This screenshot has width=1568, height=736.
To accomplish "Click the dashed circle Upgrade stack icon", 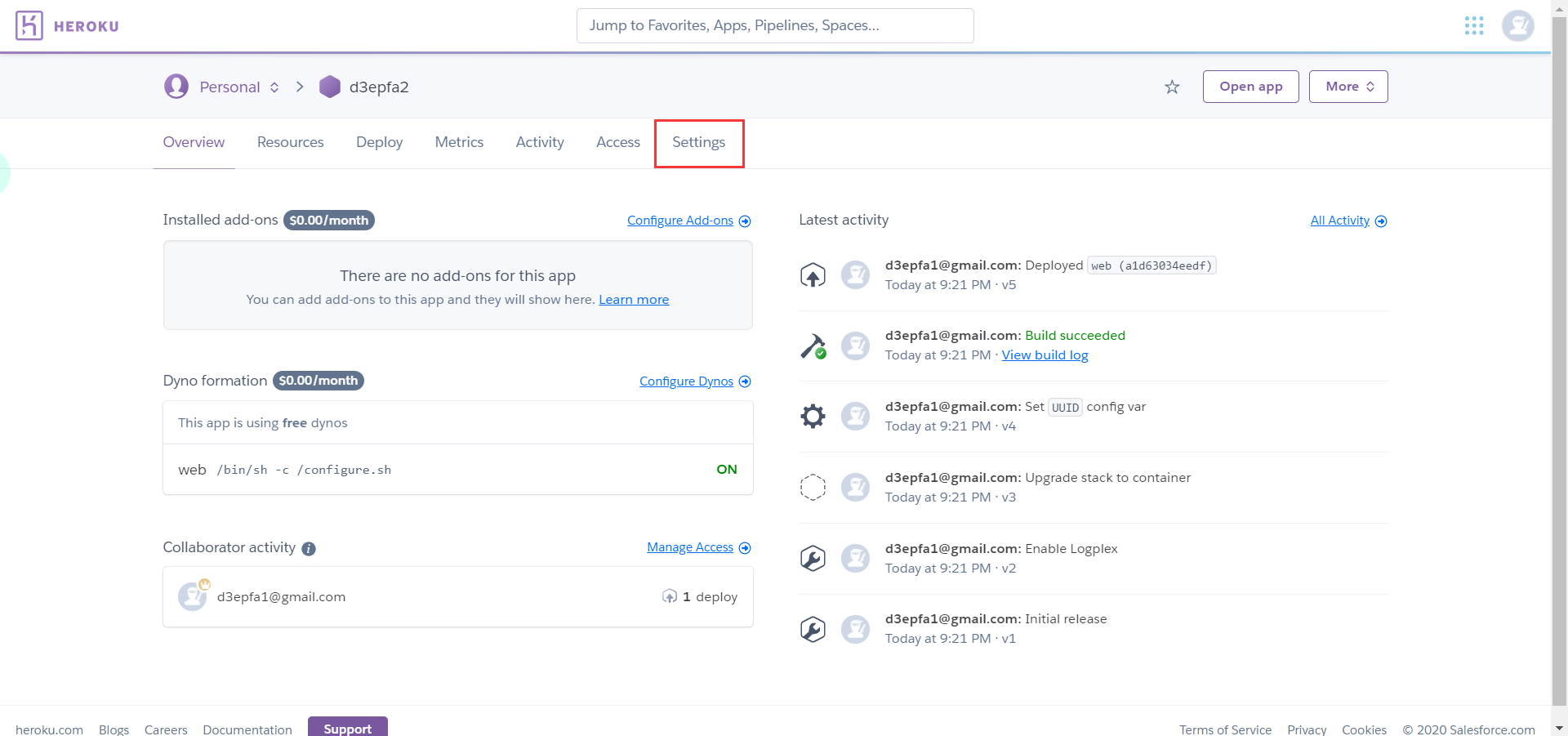I will point(813,488).
